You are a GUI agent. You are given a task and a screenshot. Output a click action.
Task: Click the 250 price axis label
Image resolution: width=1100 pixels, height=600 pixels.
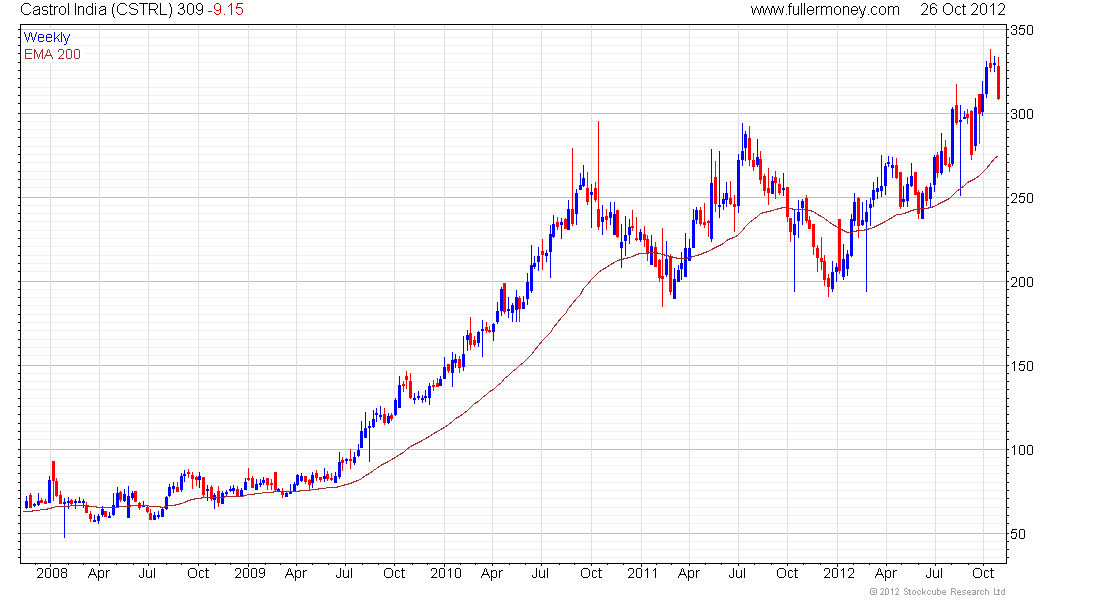[1022, 198]
